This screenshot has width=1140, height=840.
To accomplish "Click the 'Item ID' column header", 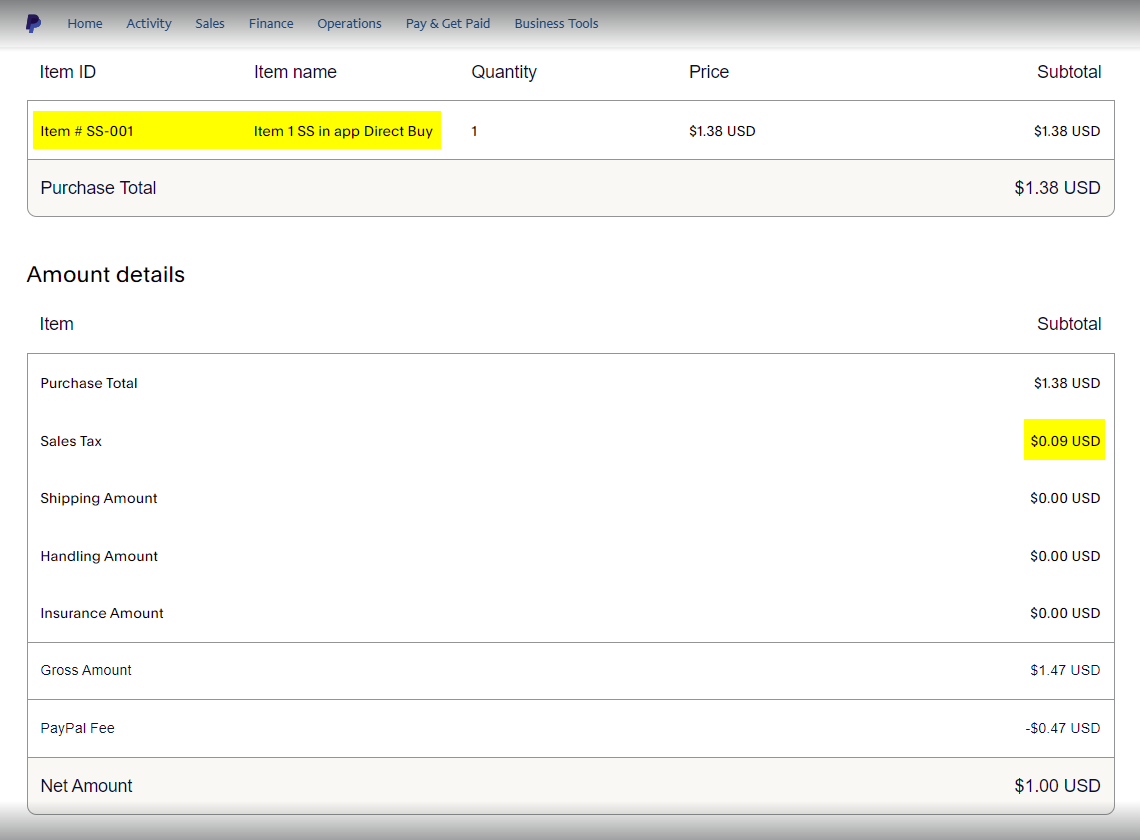I will coord(68,72).
